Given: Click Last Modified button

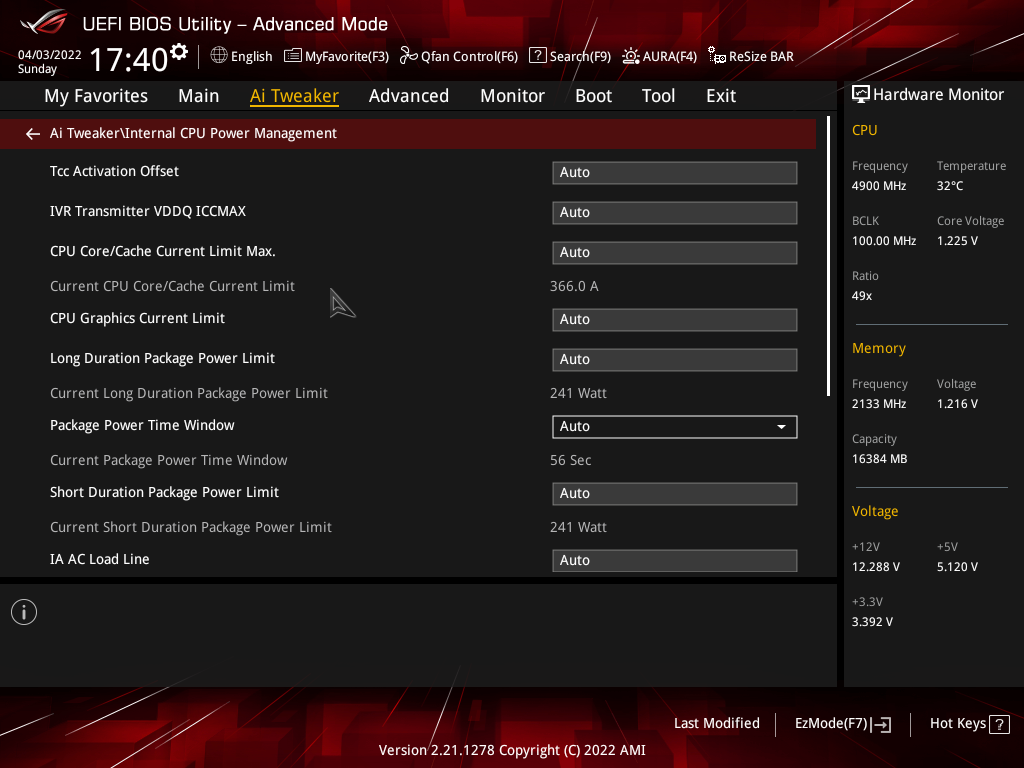Looking at the screenshot, I should click(716, 724).
